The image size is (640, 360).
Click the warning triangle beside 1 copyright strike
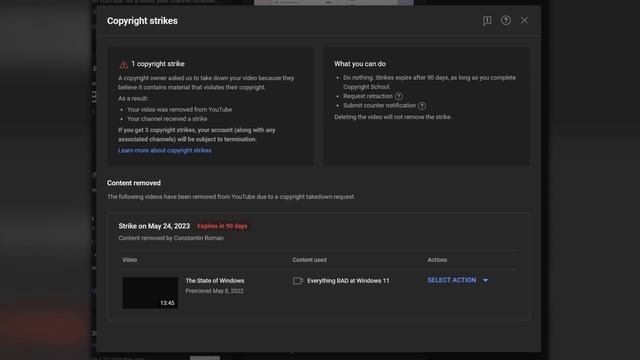coord(124,64)
